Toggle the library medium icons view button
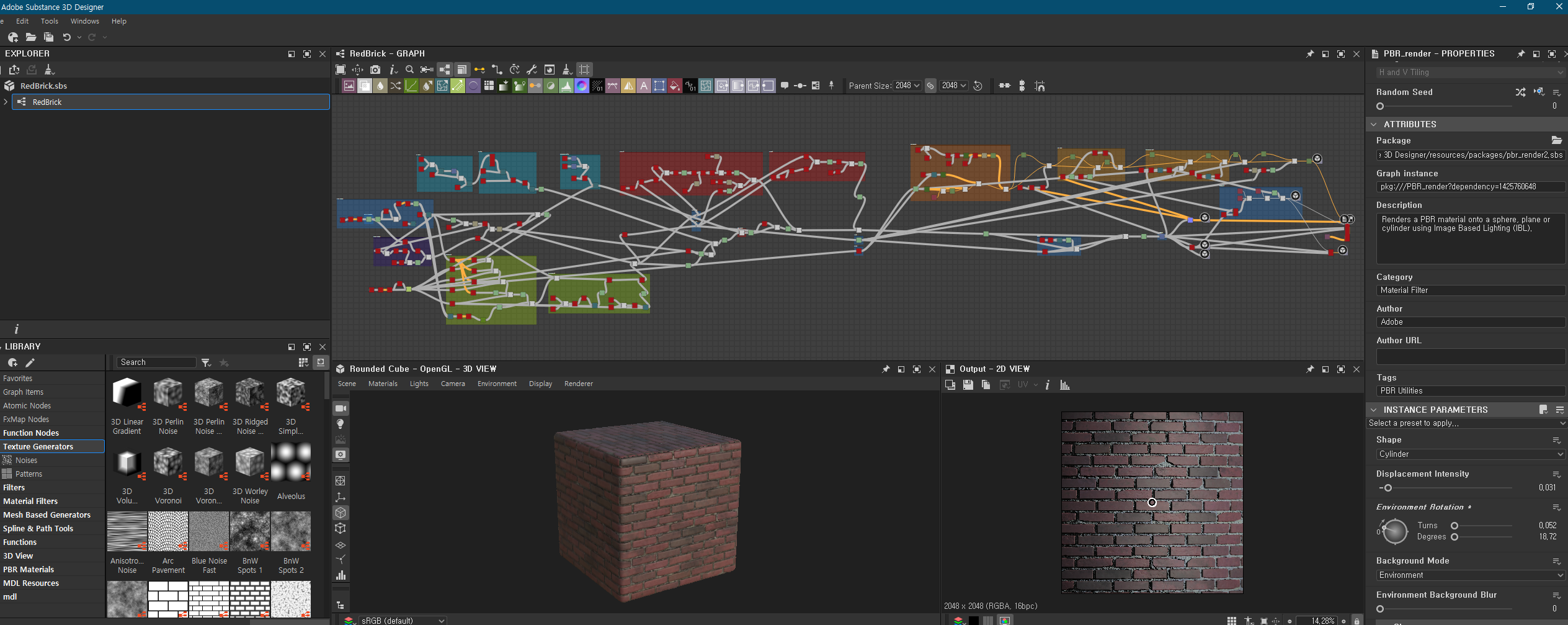The image size is (1568, 625). 321,362
